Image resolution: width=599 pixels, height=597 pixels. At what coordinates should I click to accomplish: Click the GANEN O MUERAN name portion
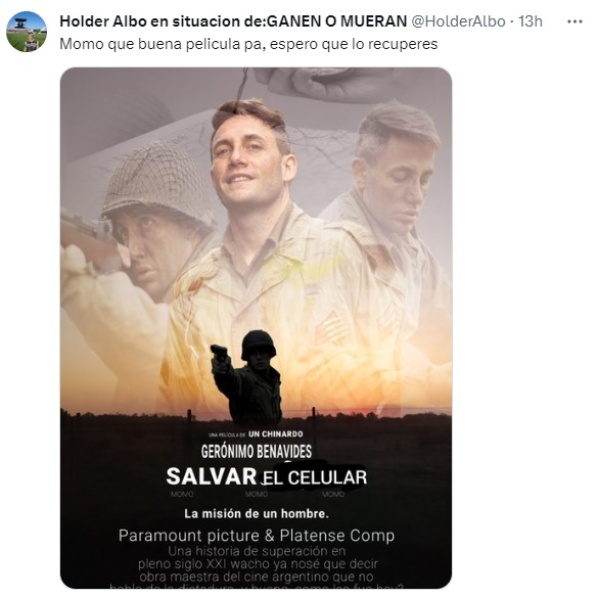click(x=337, y=21)
